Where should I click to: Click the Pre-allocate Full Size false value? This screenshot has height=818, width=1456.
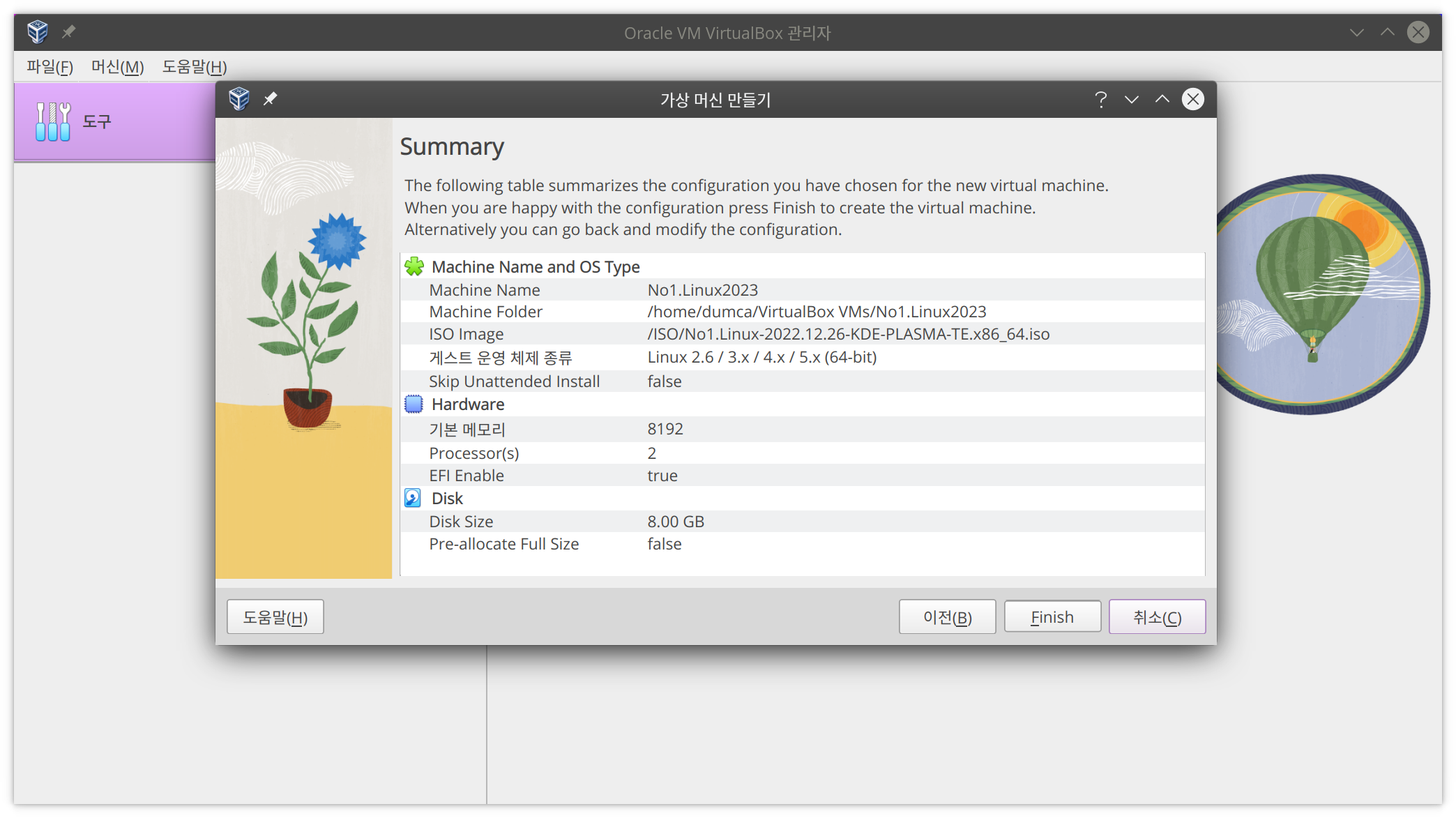[x=665, y=543]
